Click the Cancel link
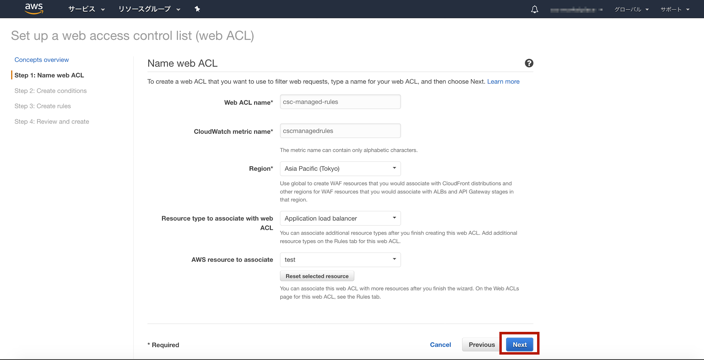Screen dimensions: 704x360 click(440, 345)
